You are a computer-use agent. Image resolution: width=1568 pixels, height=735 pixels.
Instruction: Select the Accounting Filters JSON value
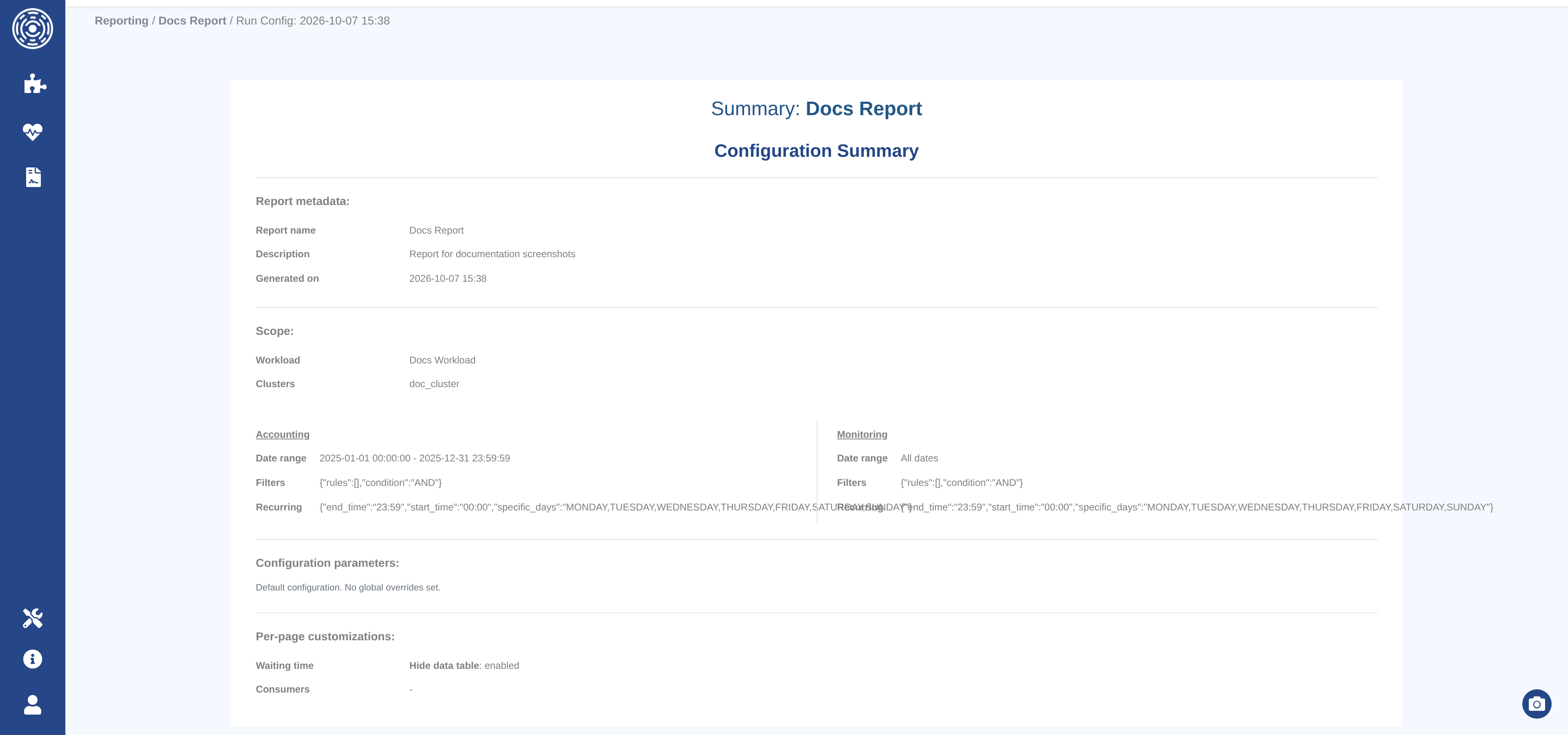click(381, 483)
